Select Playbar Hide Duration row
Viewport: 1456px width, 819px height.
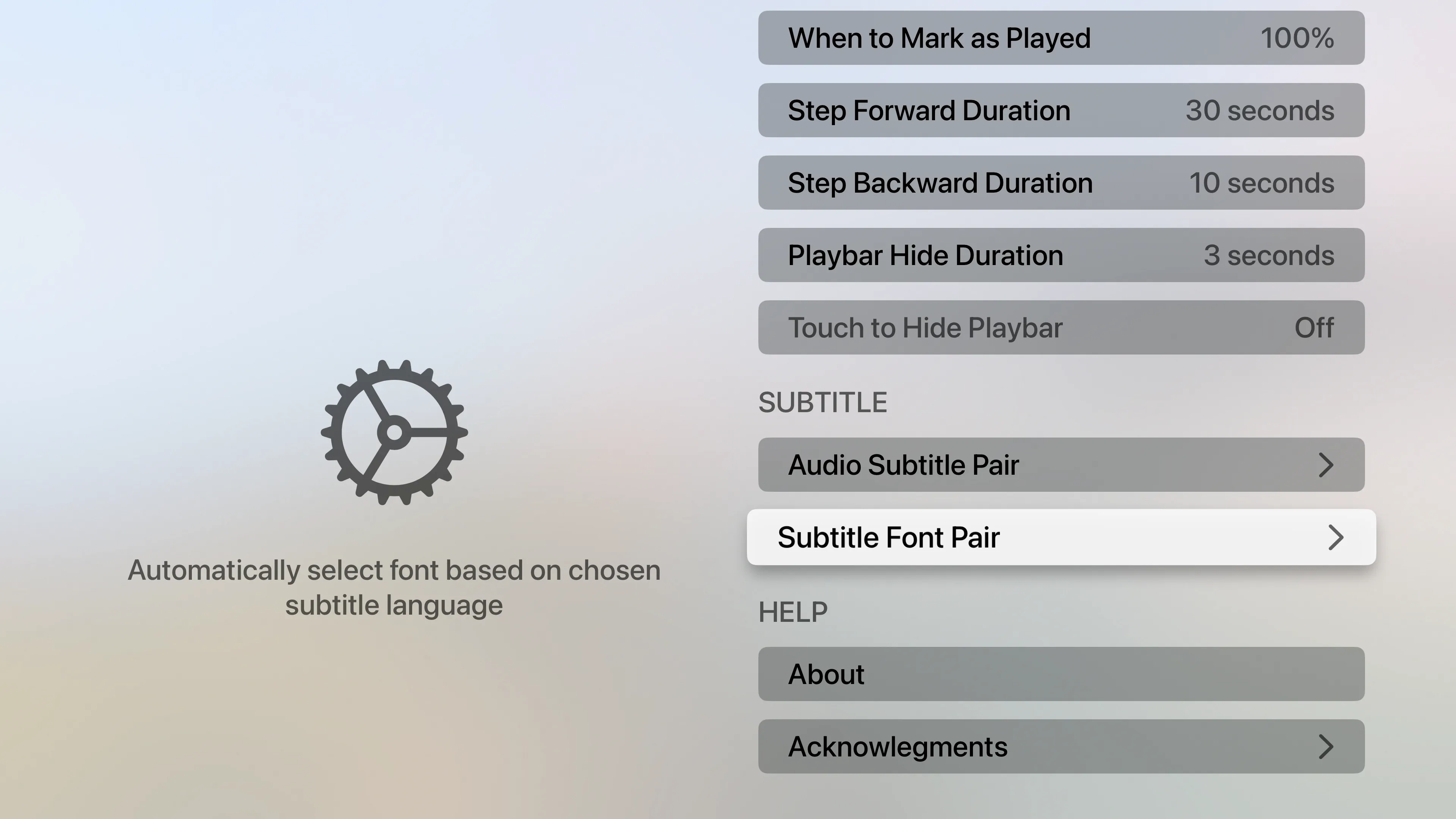[1062, 255]
